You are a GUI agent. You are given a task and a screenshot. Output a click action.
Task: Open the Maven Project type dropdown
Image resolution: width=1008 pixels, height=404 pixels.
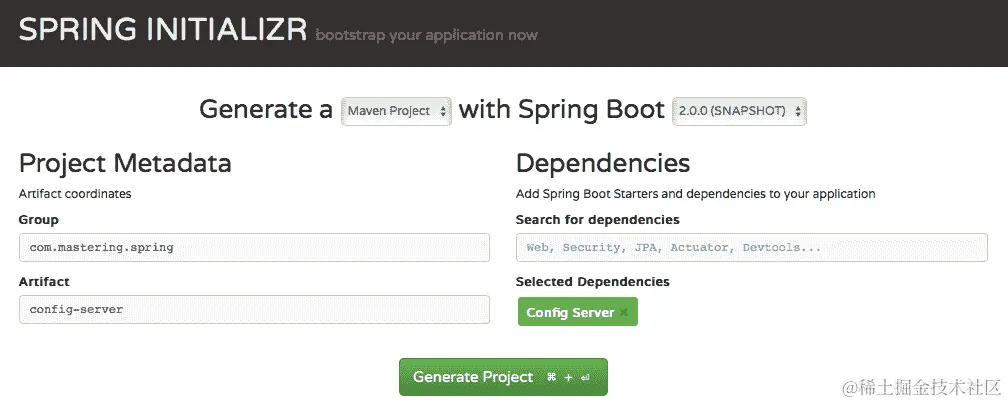tap(396, 110)
